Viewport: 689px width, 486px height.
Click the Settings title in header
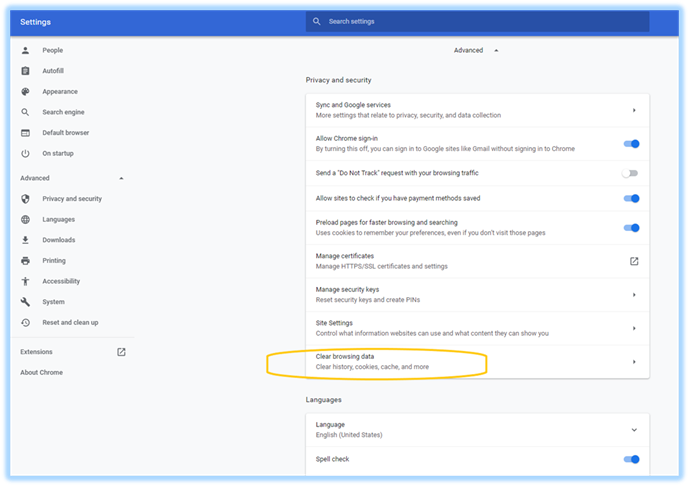tap(36, 22)
